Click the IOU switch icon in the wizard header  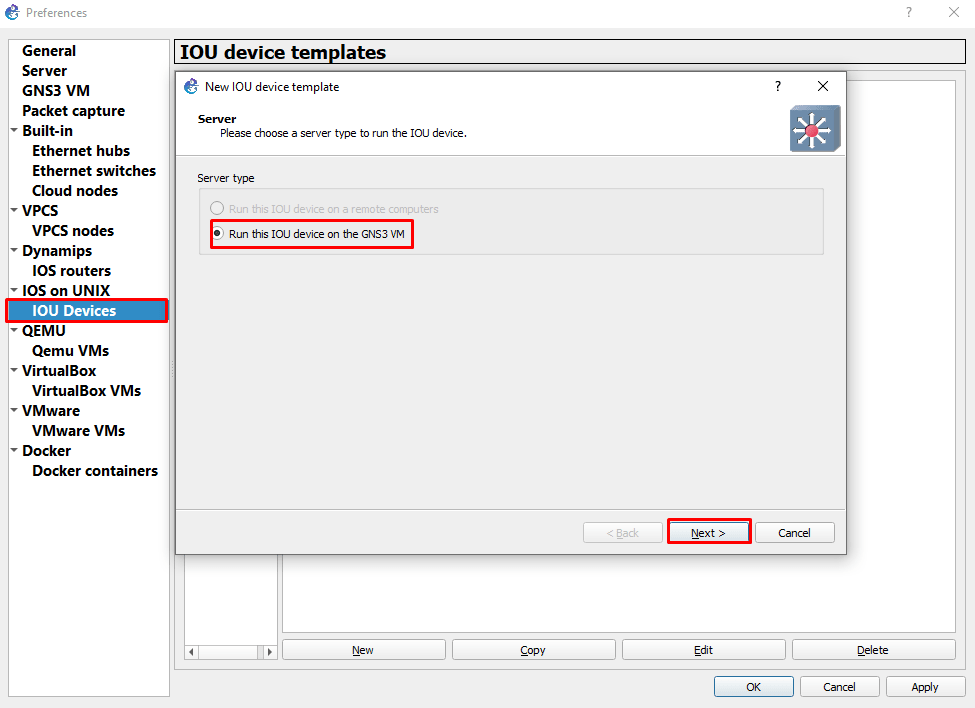click(x=815, y=129)
